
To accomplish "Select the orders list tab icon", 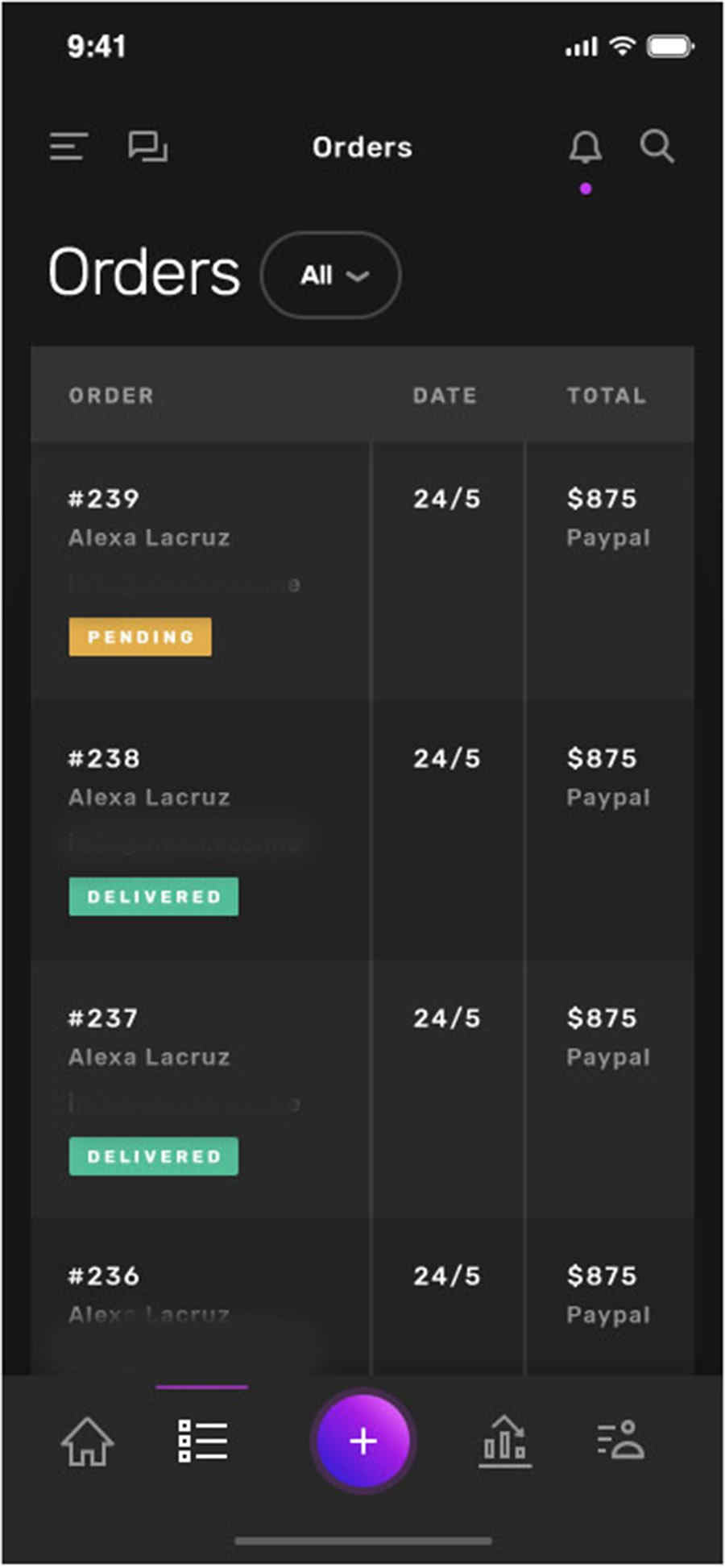I will [x=202, y=1441].
